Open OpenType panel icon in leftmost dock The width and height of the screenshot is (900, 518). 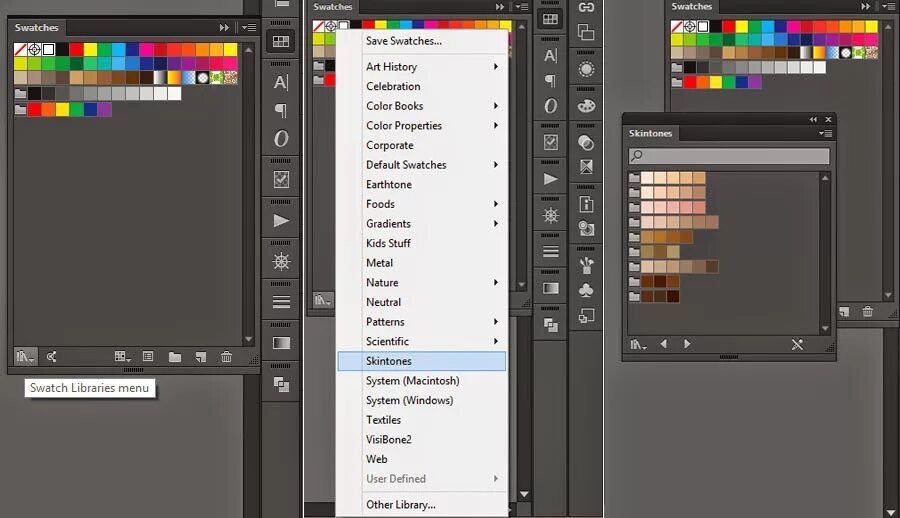[281, 138]
